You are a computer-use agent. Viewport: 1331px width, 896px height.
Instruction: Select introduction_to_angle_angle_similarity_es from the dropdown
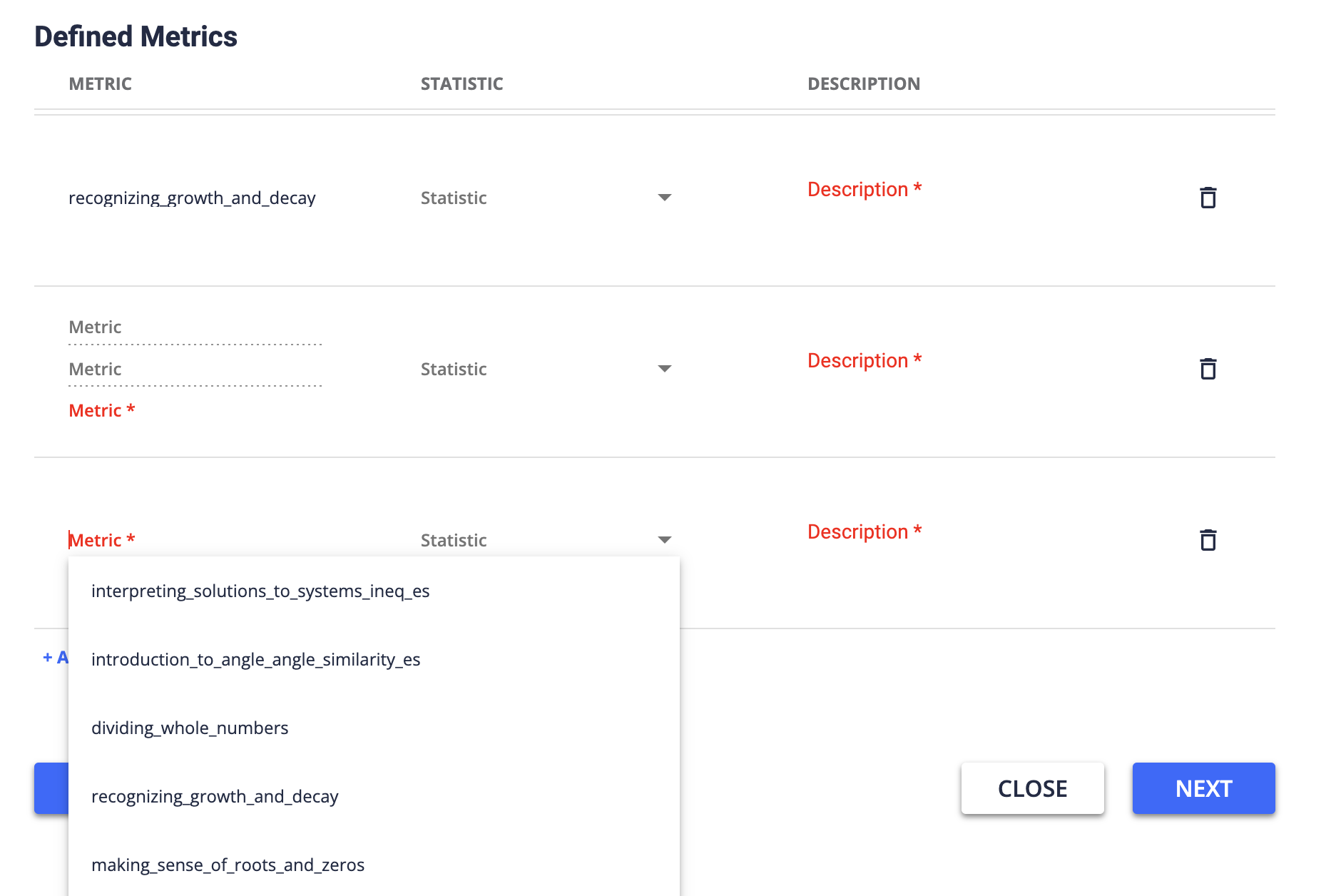pyautogui.click(x=256, y=659)
